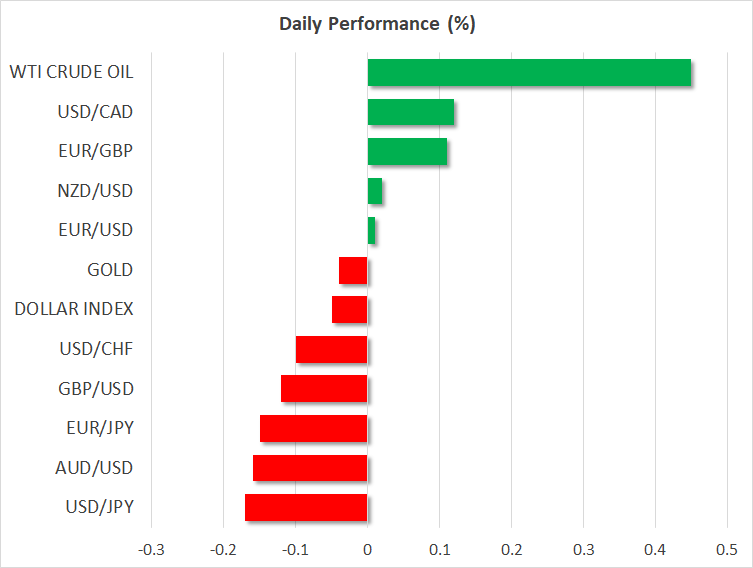Viewport: 753px width, 568px height.
Task: Select the red EUR/JPY bar
Action: coord(314,428)
